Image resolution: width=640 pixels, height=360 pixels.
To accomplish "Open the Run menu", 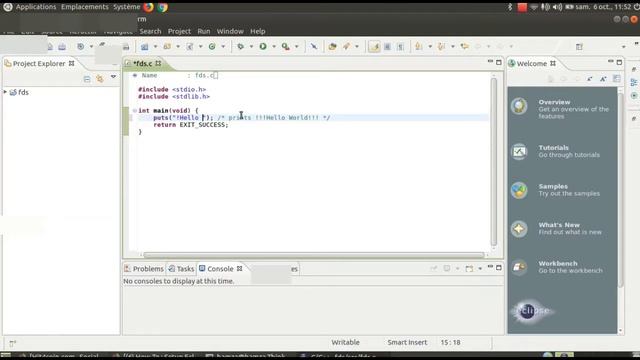I will [x=204, y=31].
